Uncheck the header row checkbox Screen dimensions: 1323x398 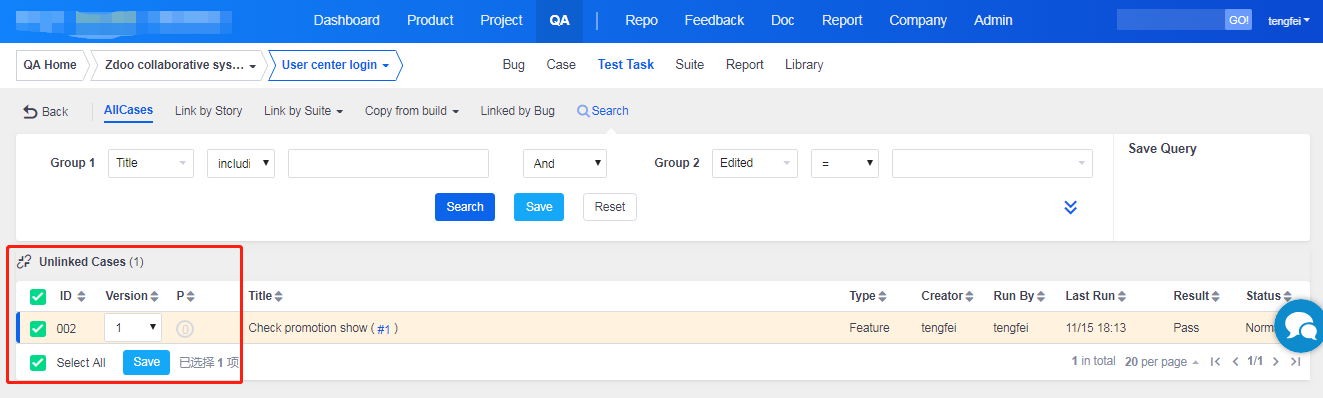point(38,296)
